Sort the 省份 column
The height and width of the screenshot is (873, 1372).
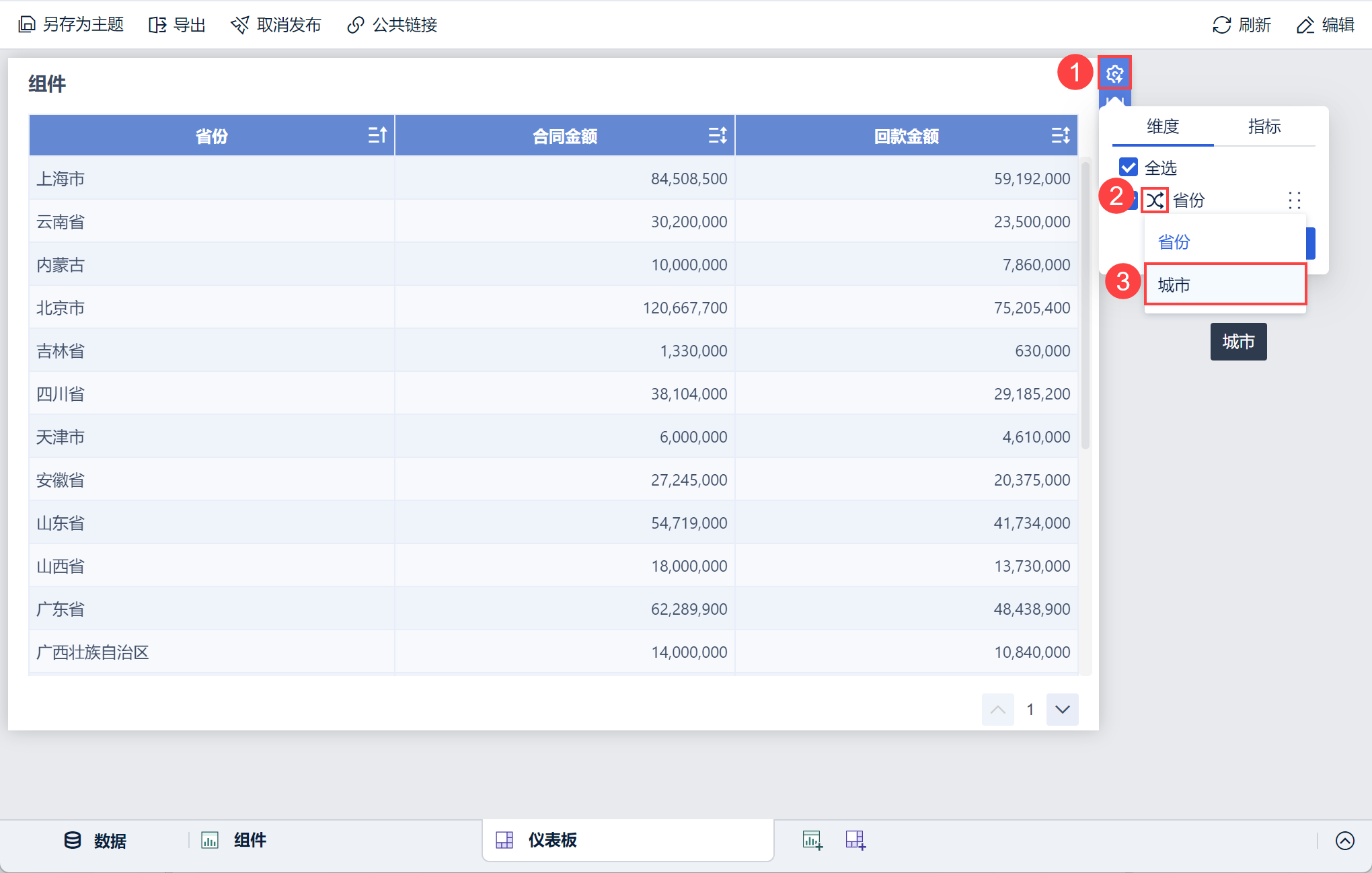click(x=377, y=136)
